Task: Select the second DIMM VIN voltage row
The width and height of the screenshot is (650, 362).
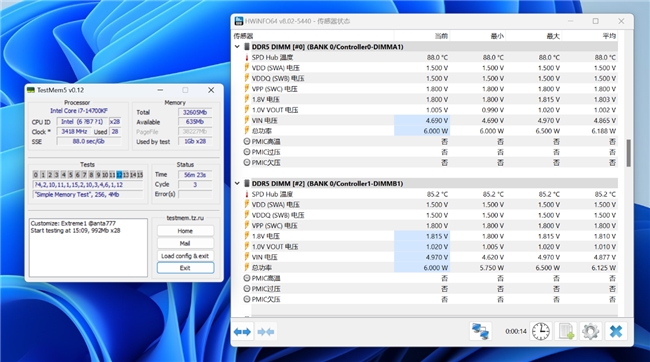Action: (x=430, y=257)
